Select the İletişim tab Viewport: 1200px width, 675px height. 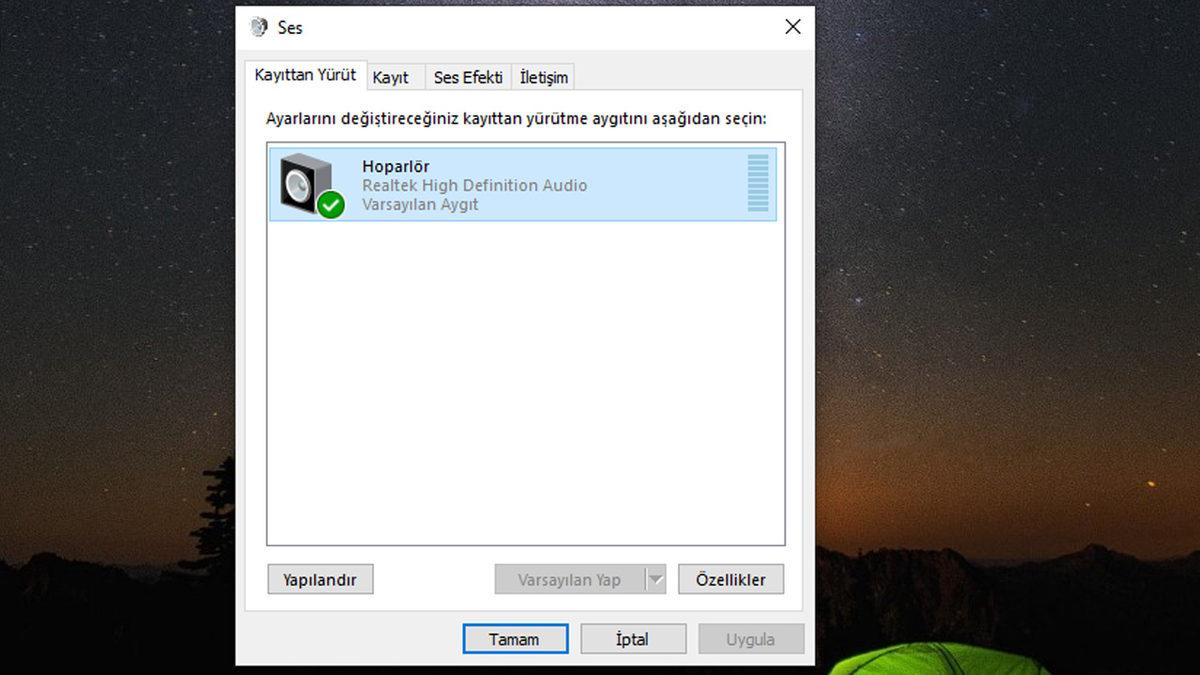click(543, 75)
